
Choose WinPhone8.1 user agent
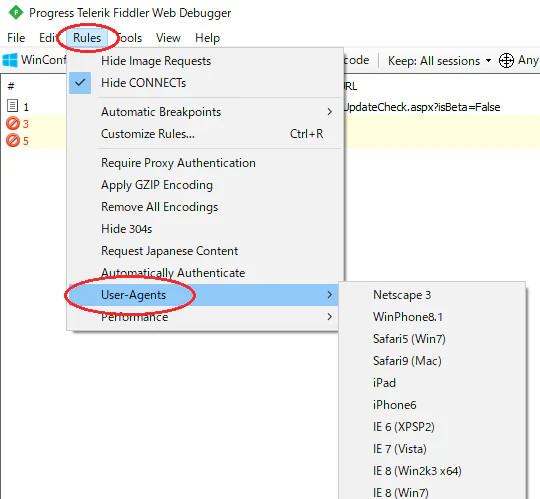click(x=432, y=317)
